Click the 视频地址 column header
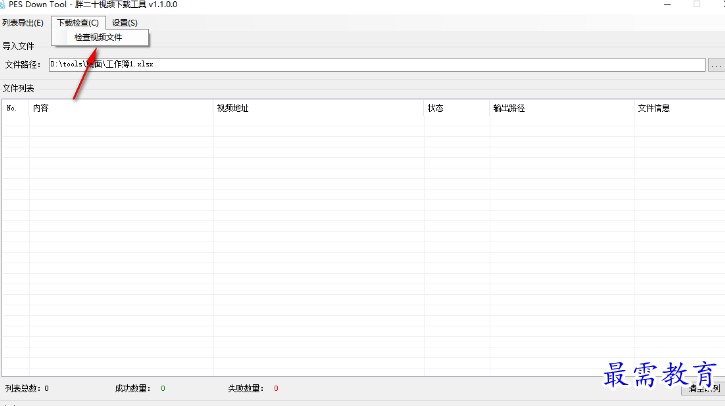 319,108
